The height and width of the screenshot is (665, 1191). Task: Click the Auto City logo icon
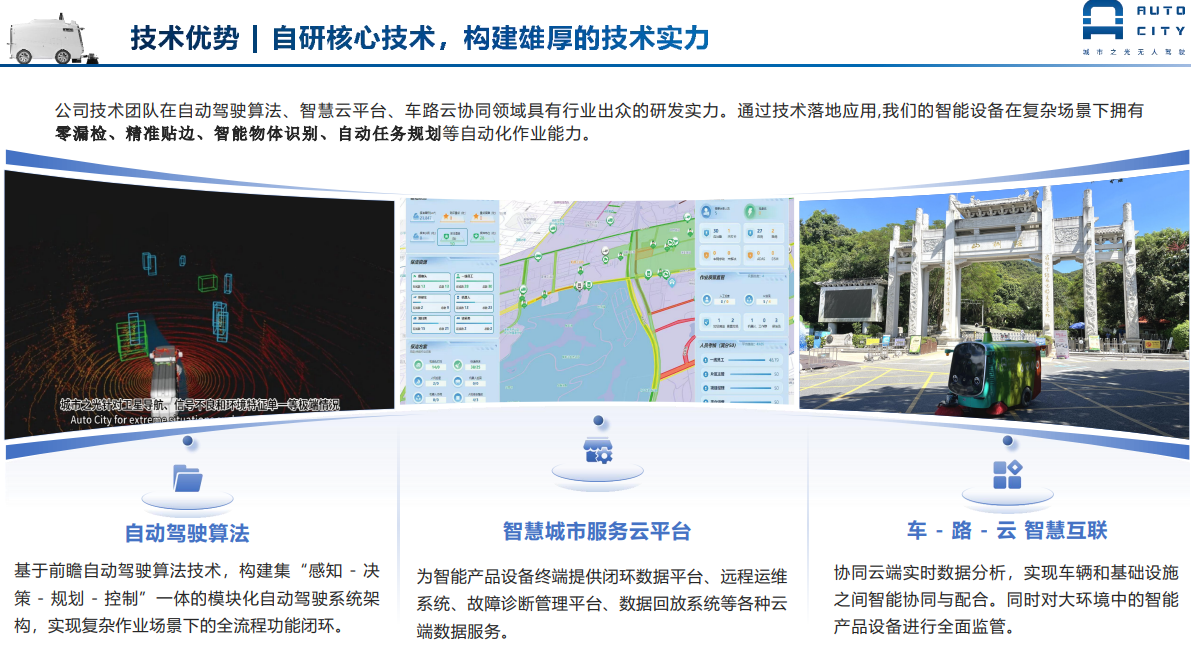coord(1102,21)
